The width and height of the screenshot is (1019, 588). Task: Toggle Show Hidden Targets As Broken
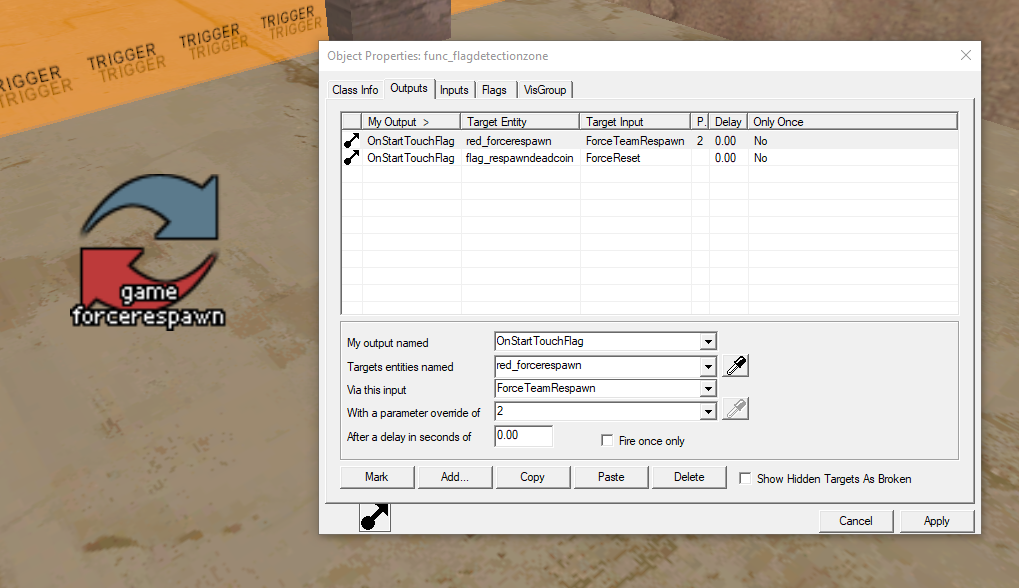[x=745, y=478]
